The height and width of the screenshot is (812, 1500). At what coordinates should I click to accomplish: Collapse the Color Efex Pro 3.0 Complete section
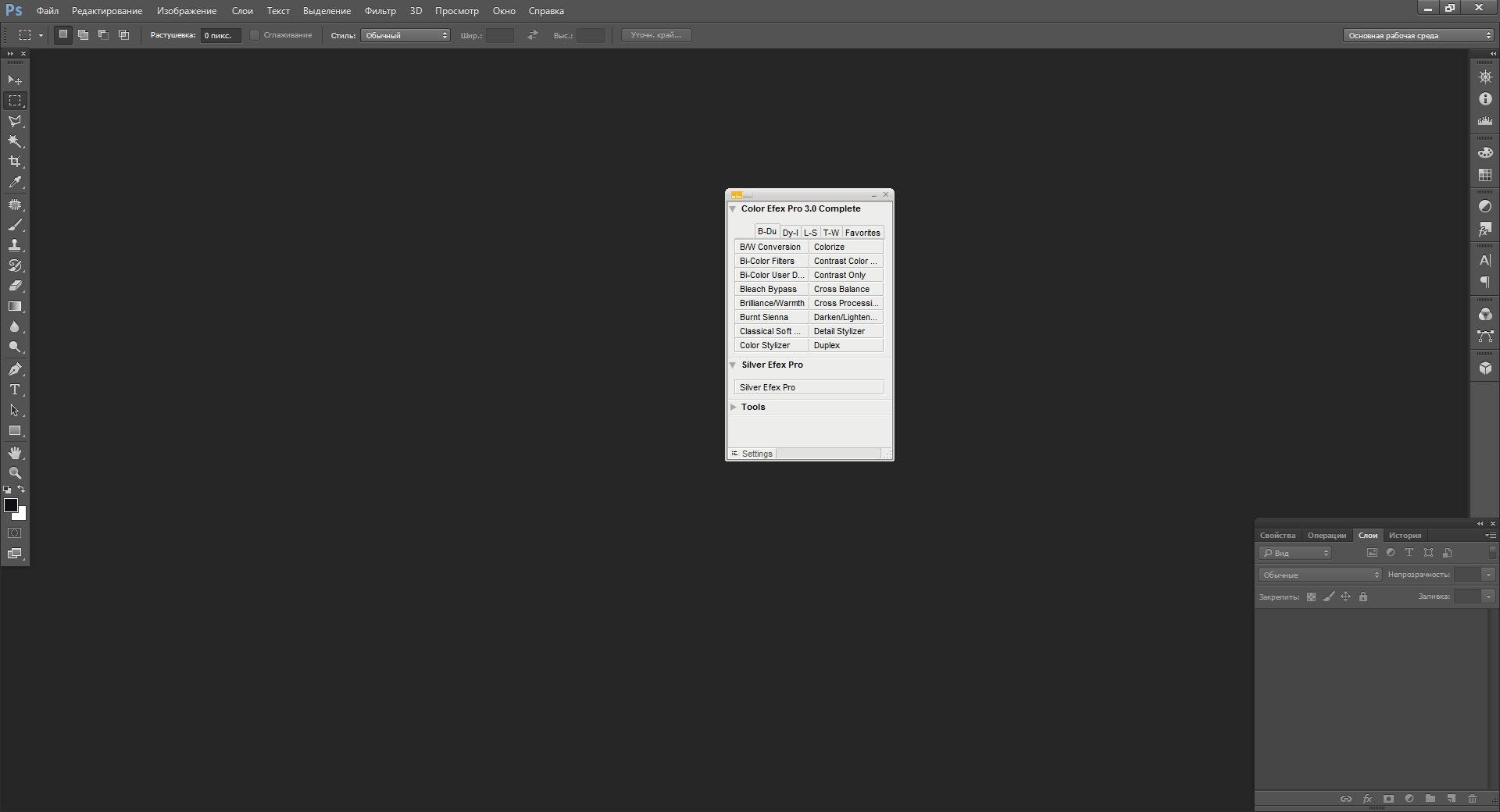tap(733, 209)
